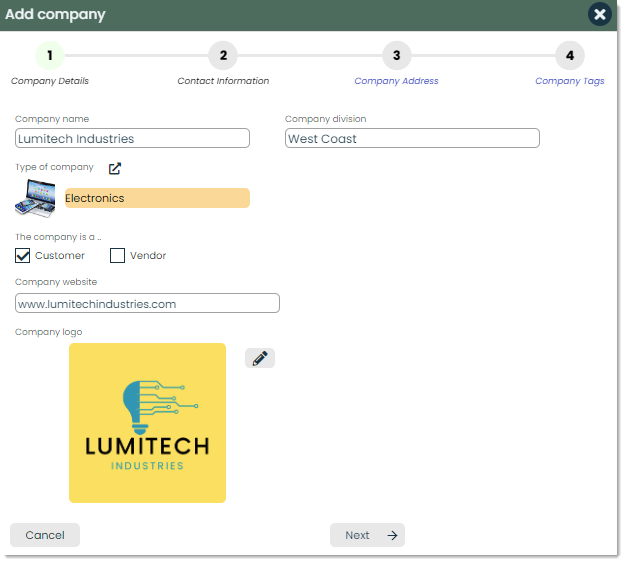Click the Type of company label

[54, 167]
